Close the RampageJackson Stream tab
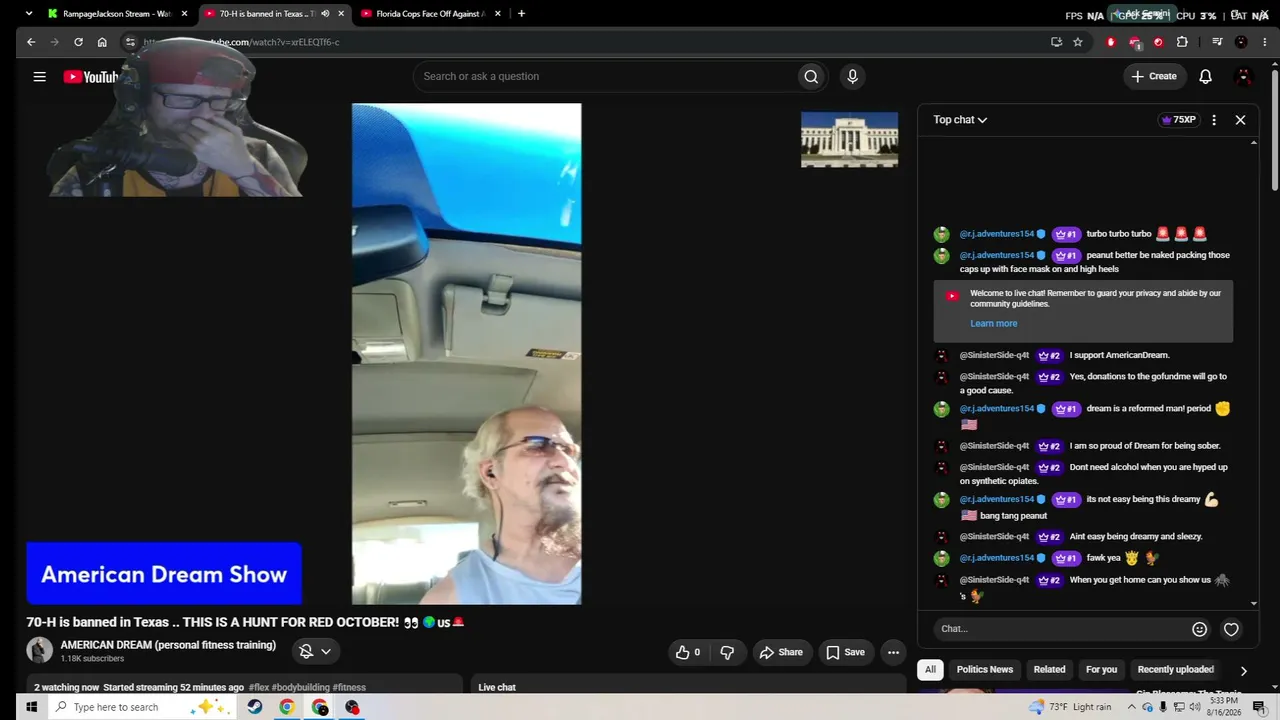Viewport: 1280px width, 720px height. tap(184, 14)
